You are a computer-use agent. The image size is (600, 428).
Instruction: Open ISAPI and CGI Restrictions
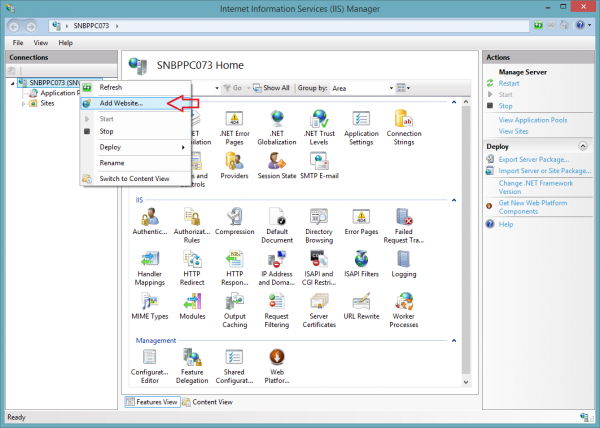pos(319,268)
